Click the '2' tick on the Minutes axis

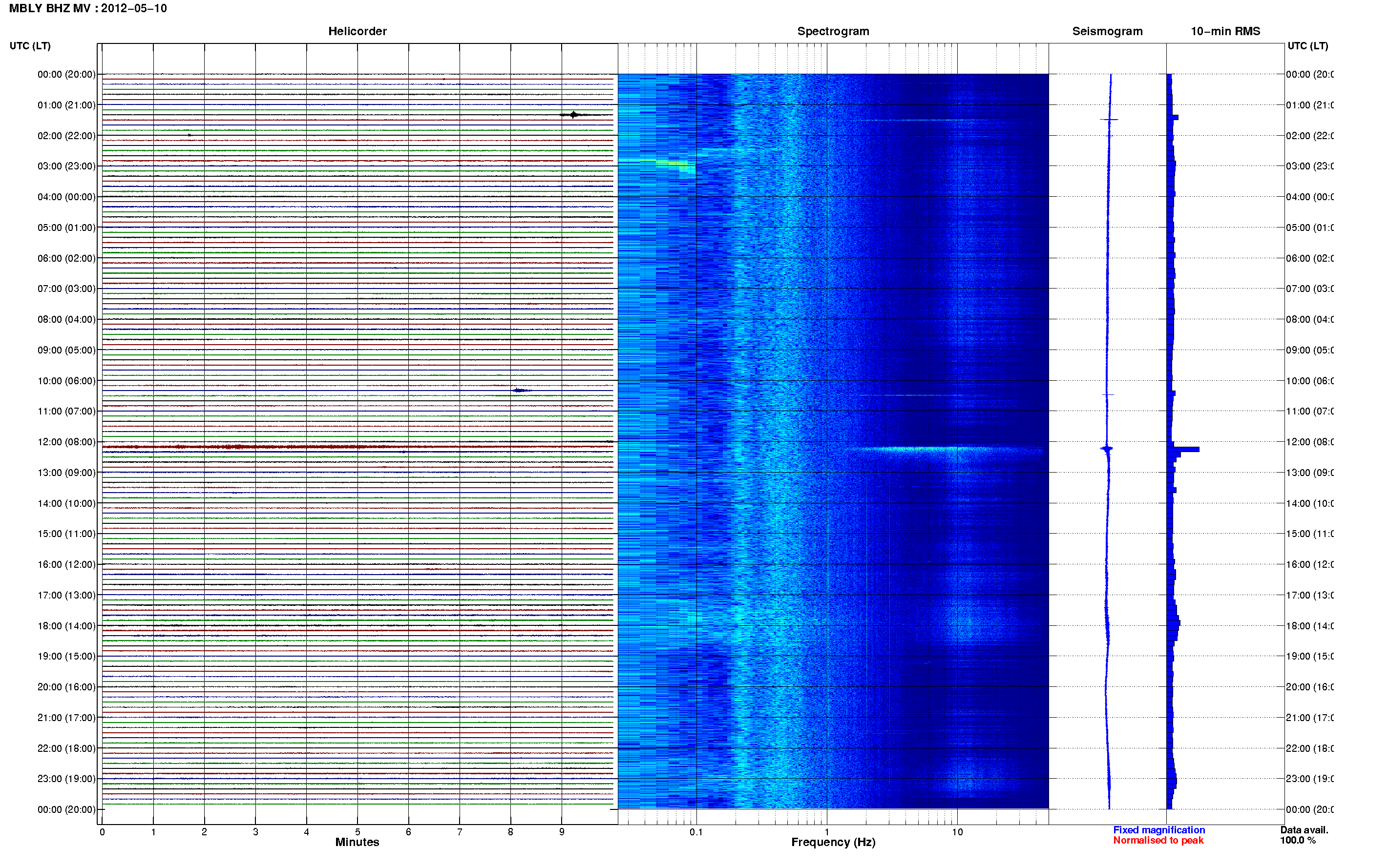click(x=205, y=832)
